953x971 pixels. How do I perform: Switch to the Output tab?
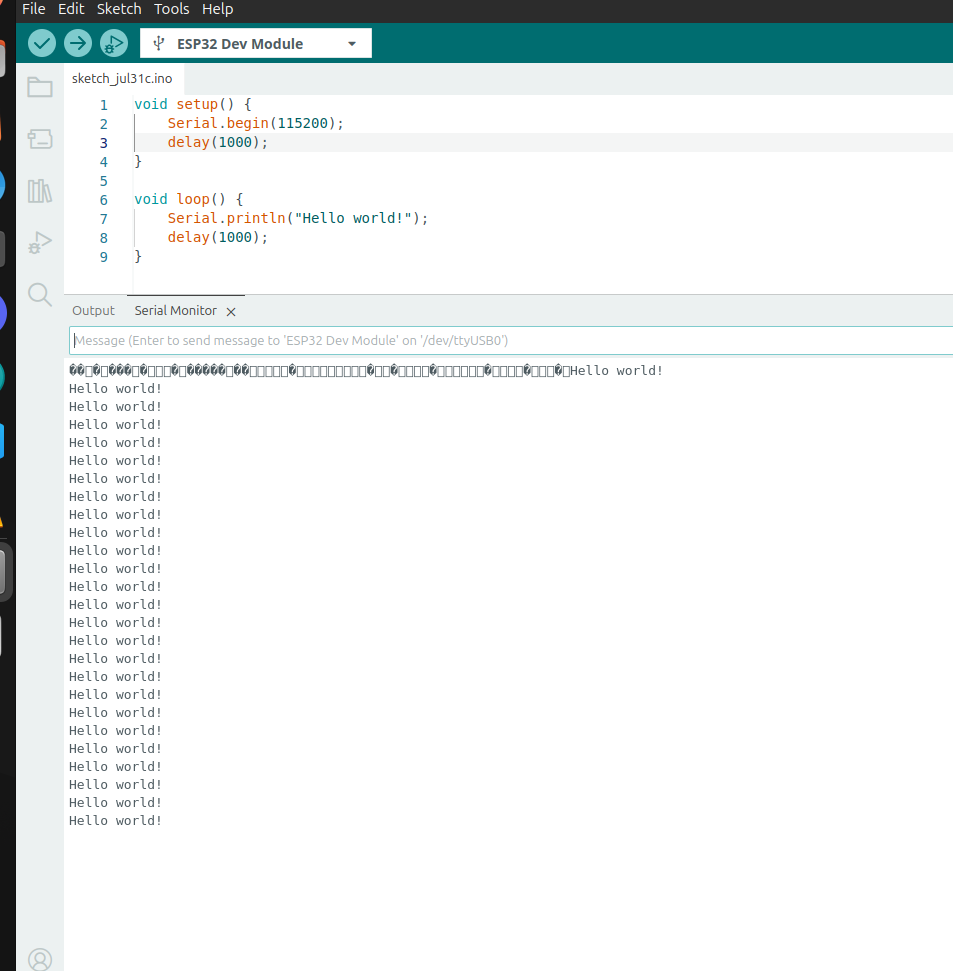coord(94,310)
